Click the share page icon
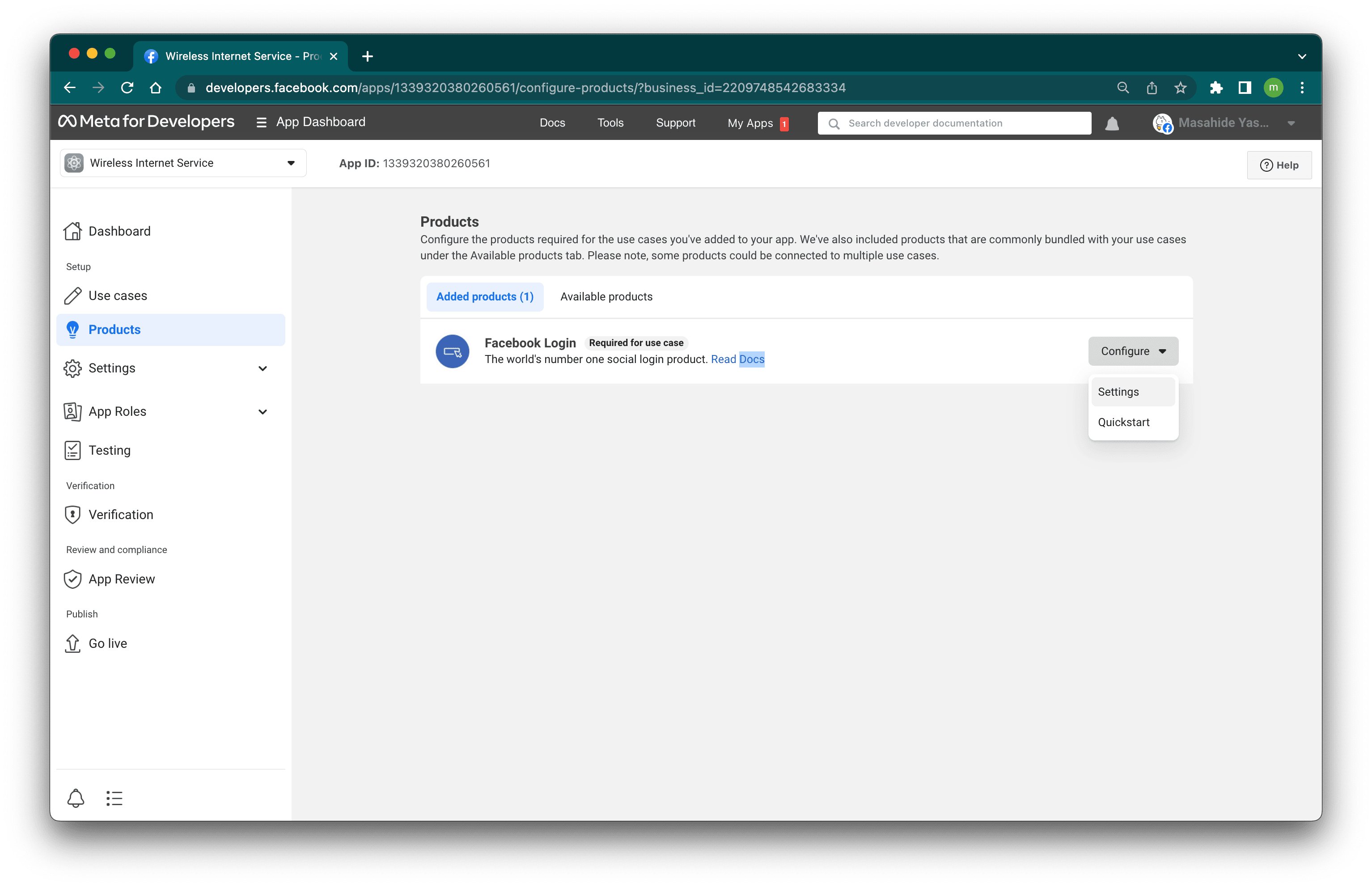 tap(1152, 88)
